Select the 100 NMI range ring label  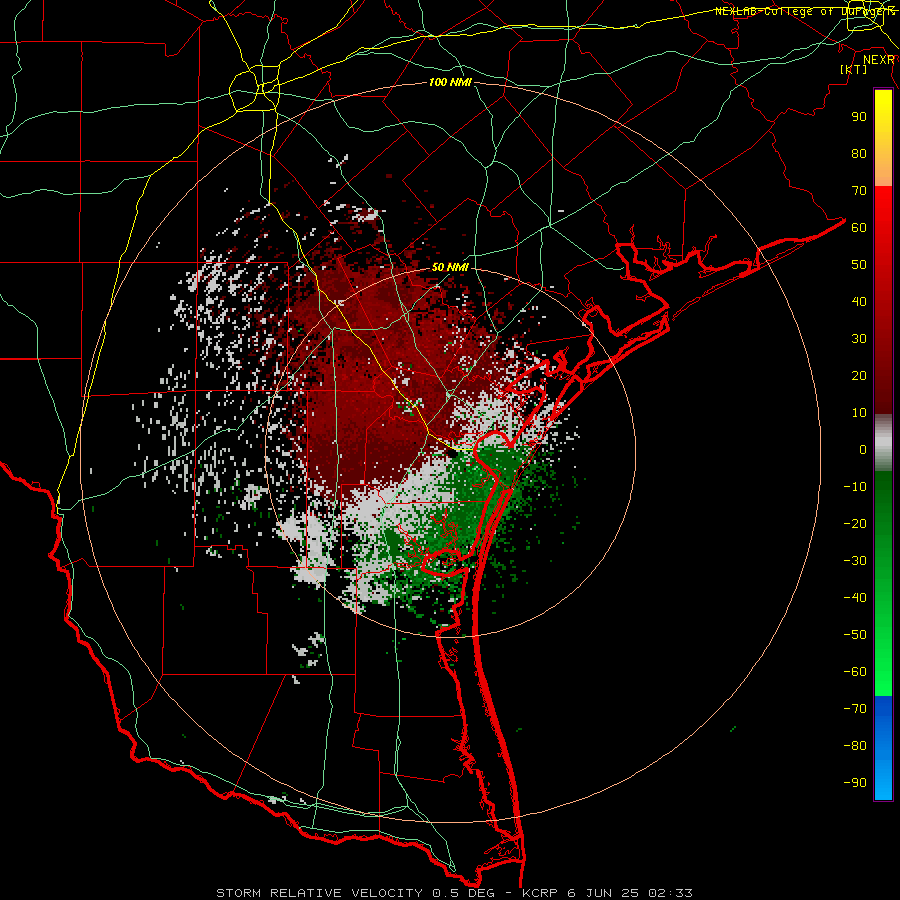tap(450, 83)
